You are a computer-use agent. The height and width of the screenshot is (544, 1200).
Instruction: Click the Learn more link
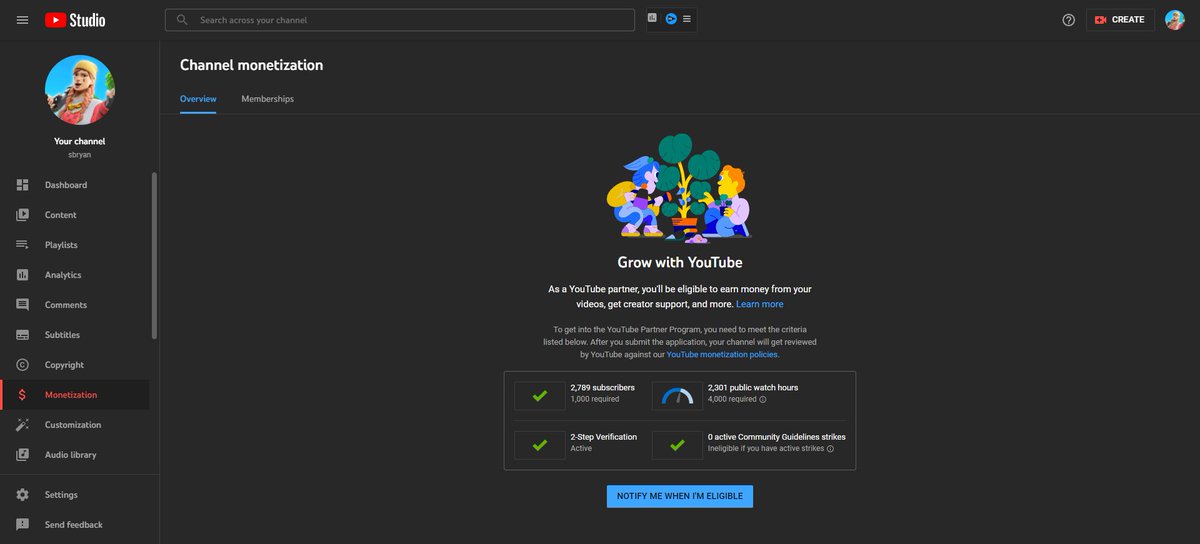coord(760,304)
